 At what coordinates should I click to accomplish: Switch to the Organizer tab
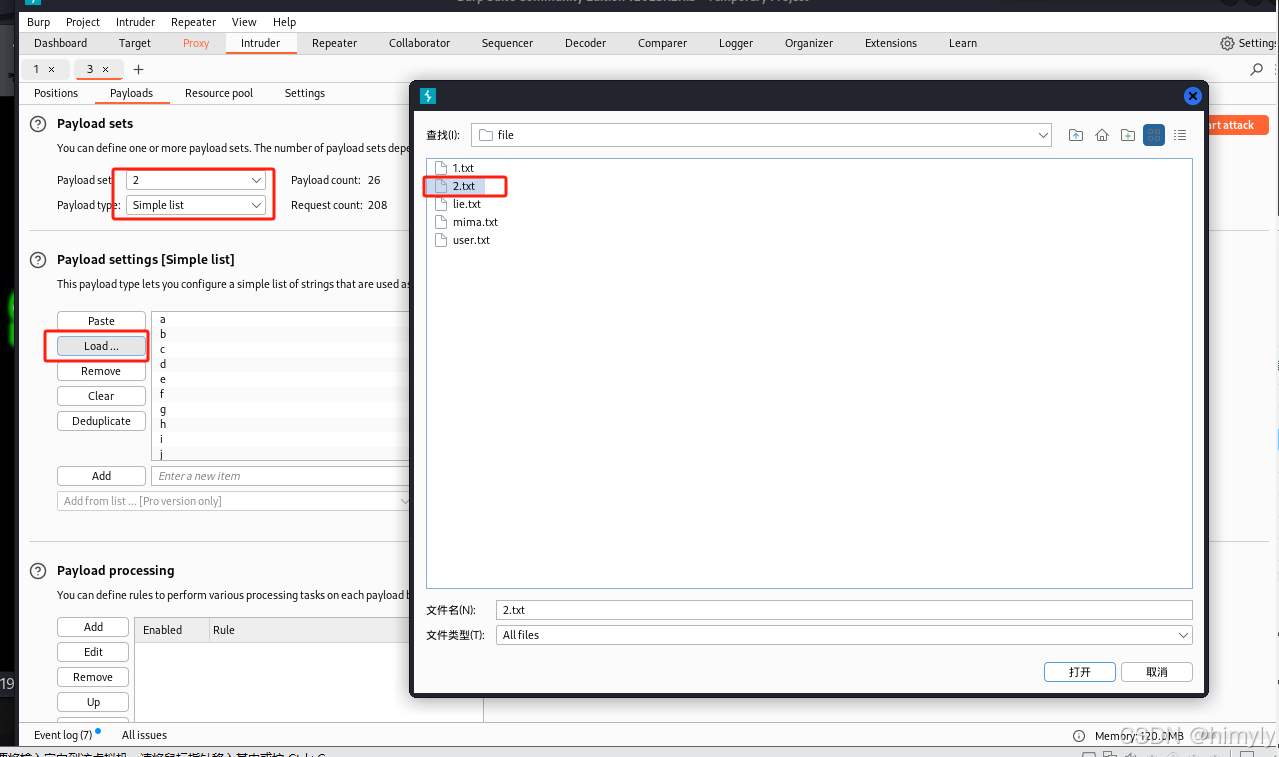[808, 43]
